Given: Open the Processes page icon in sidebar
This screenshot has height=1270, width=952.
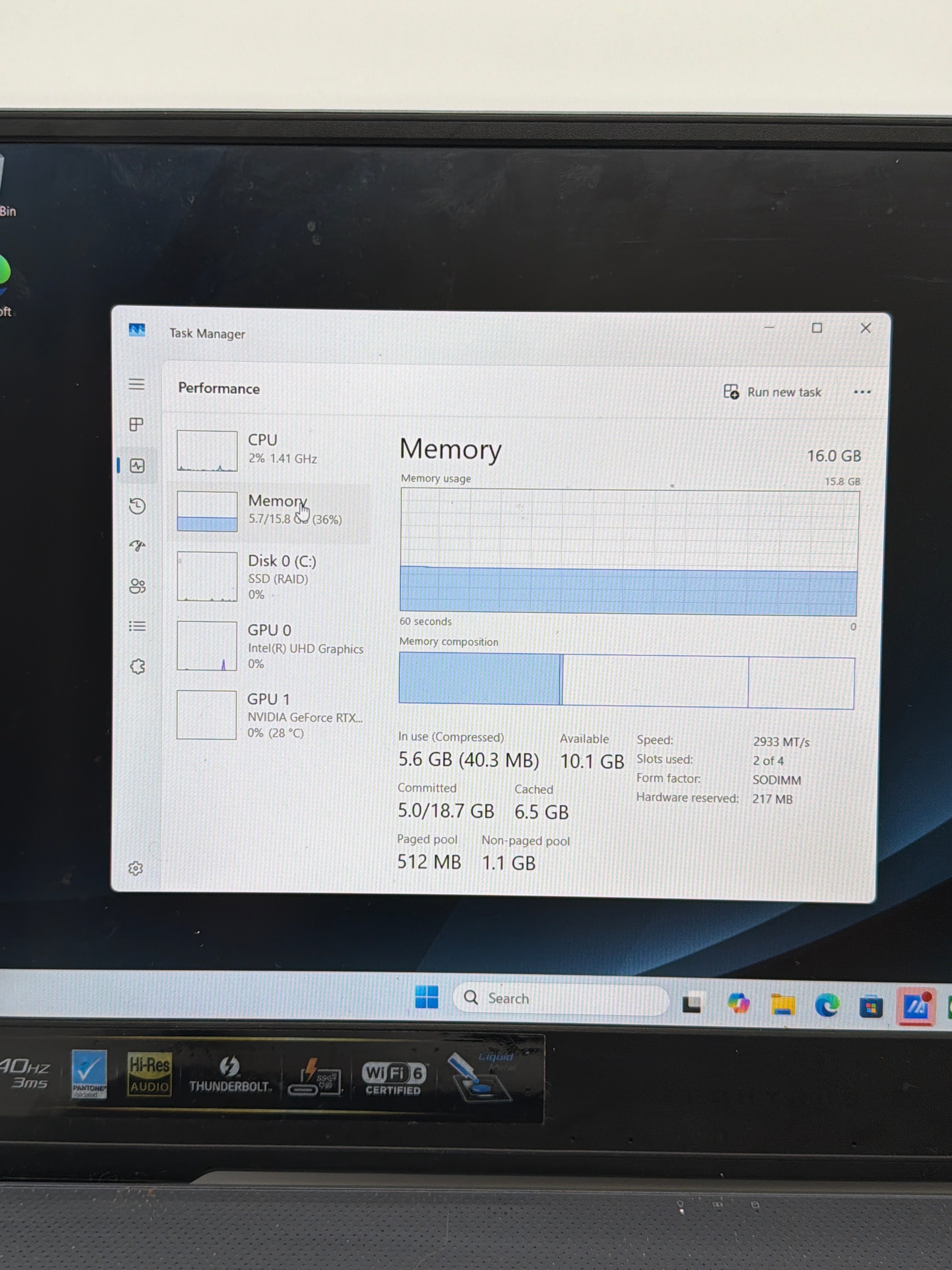Looking at the screenshot, I should coord(137,424).
